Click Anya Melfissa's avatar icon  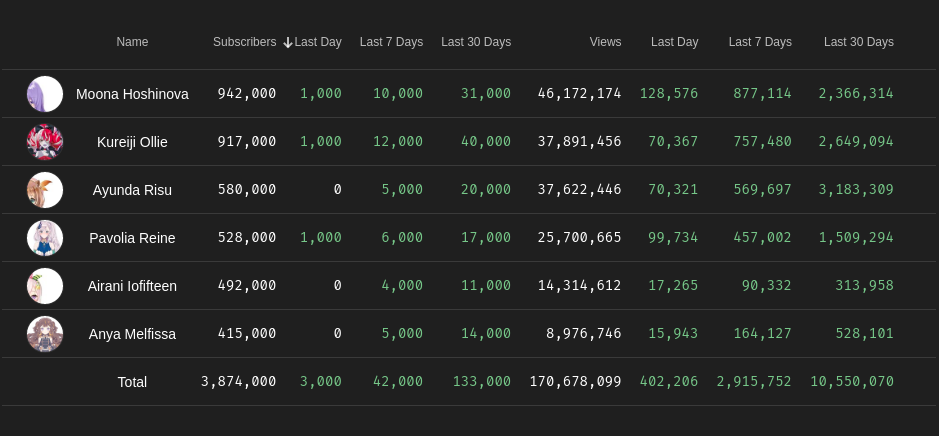coord(45,334)
